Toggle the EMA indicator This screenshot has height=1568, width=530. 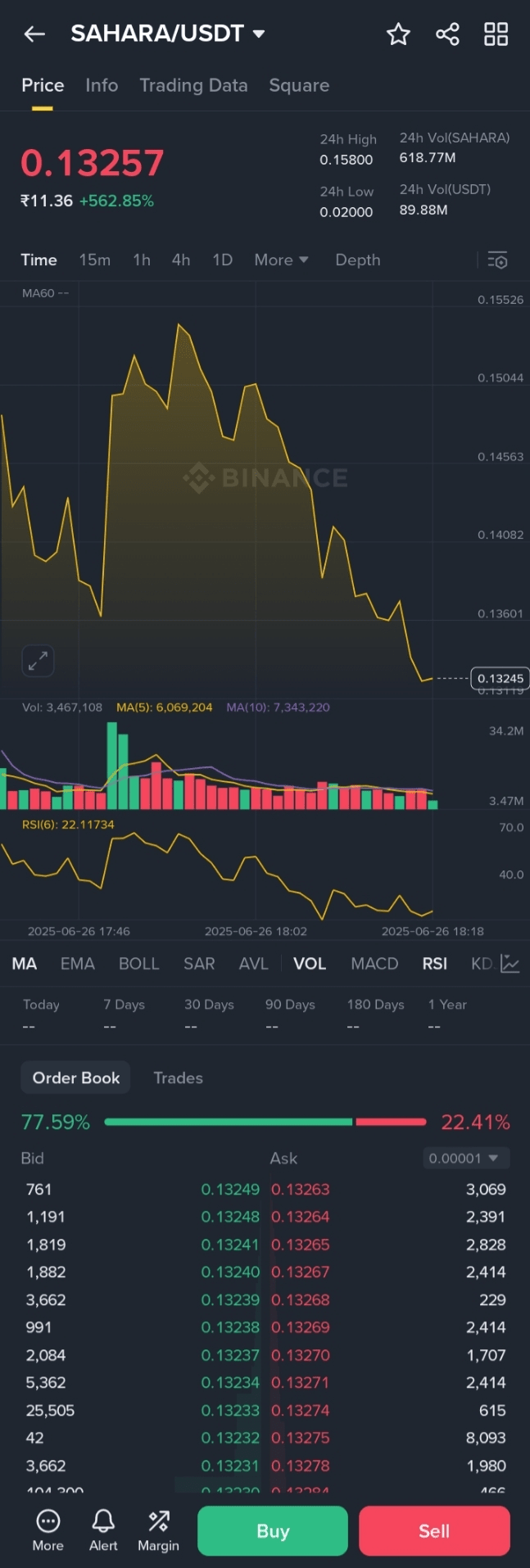pos(78,964)
